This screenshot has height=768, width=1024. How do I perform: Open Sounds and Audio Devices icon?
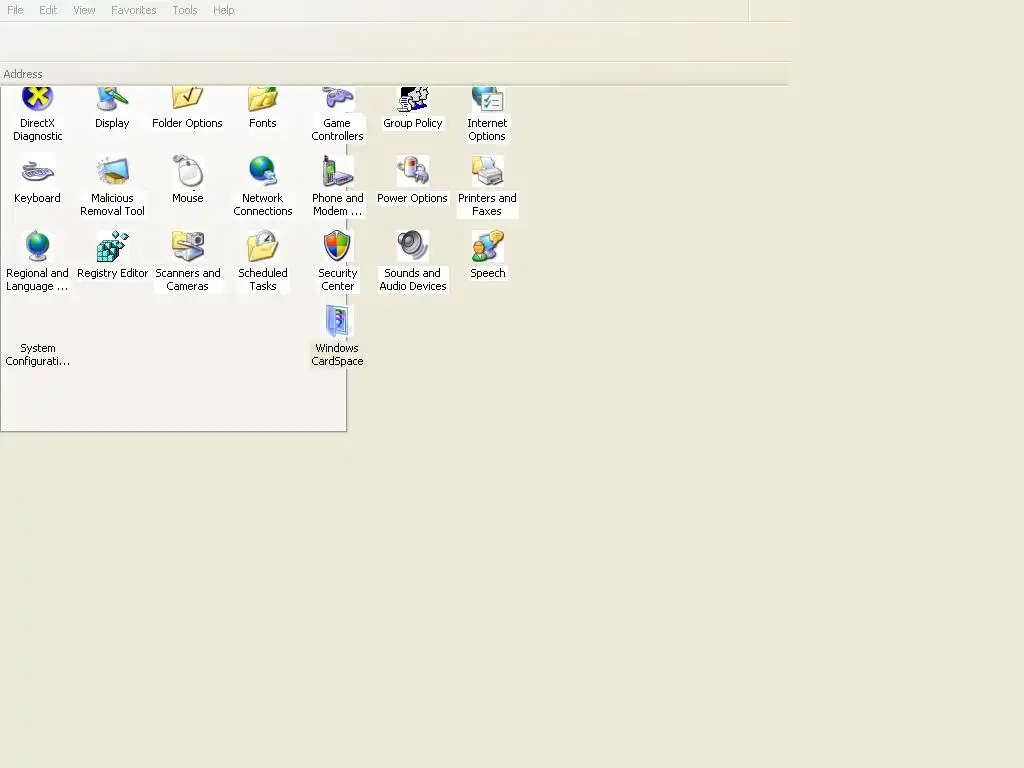tap(413, 246)
